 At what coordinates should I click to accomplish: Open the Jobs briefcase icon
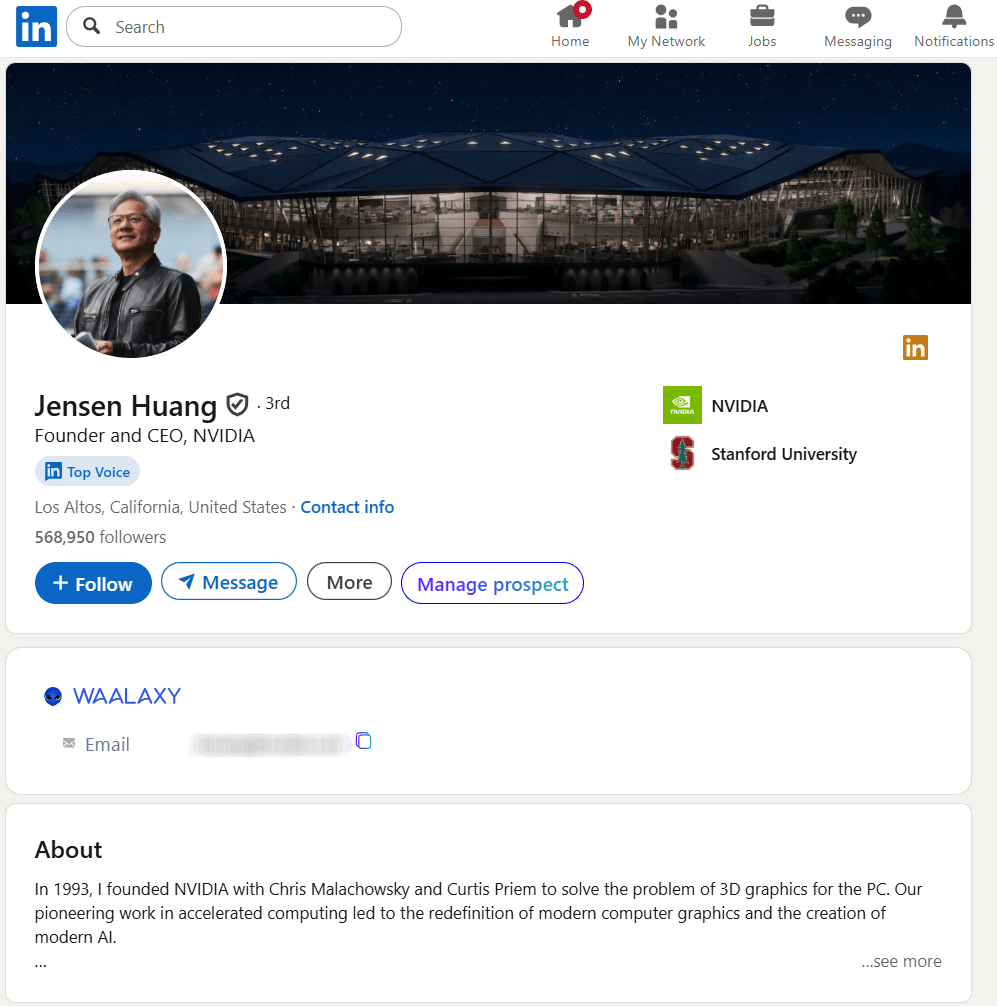click(x=762, y=18)
